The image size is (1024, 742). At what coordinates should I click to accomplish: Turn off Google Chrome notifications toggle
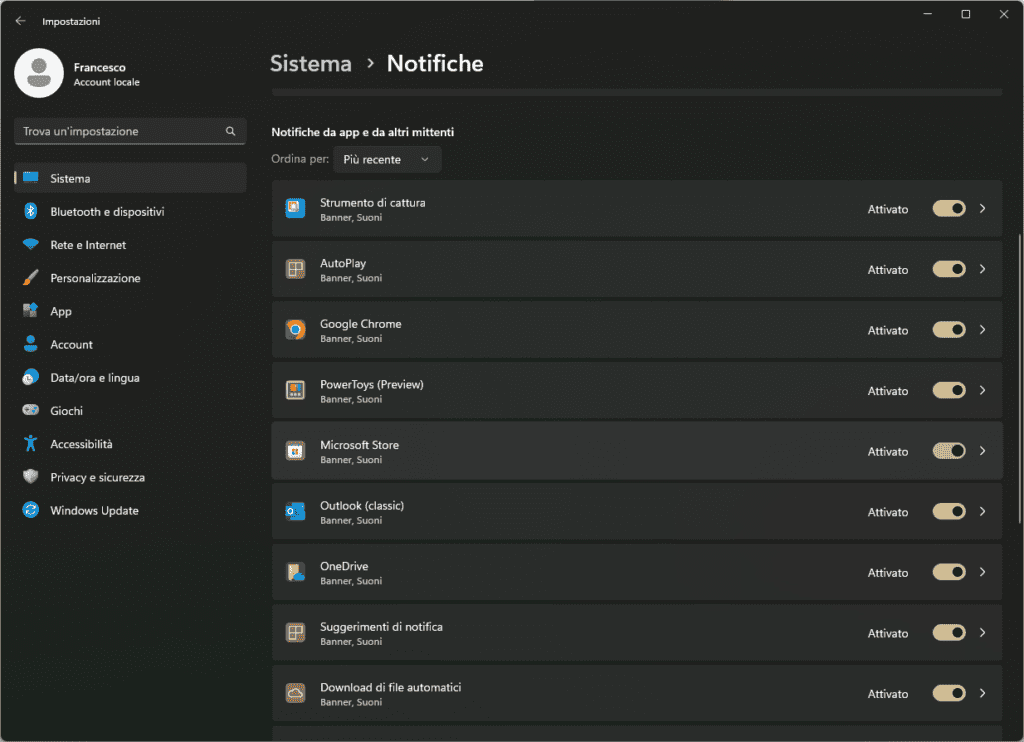[948, 330]
